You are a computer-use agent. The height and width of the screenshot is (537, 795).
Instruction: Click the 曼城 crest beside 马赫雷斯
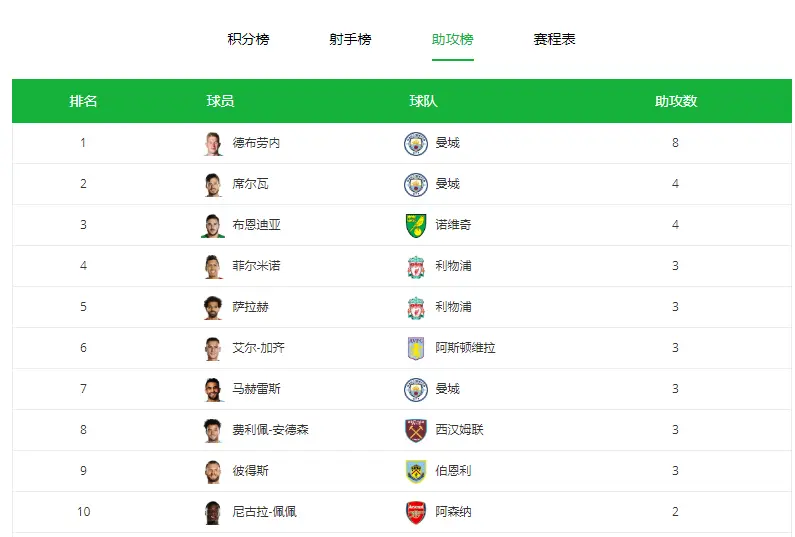coord(416,389)
